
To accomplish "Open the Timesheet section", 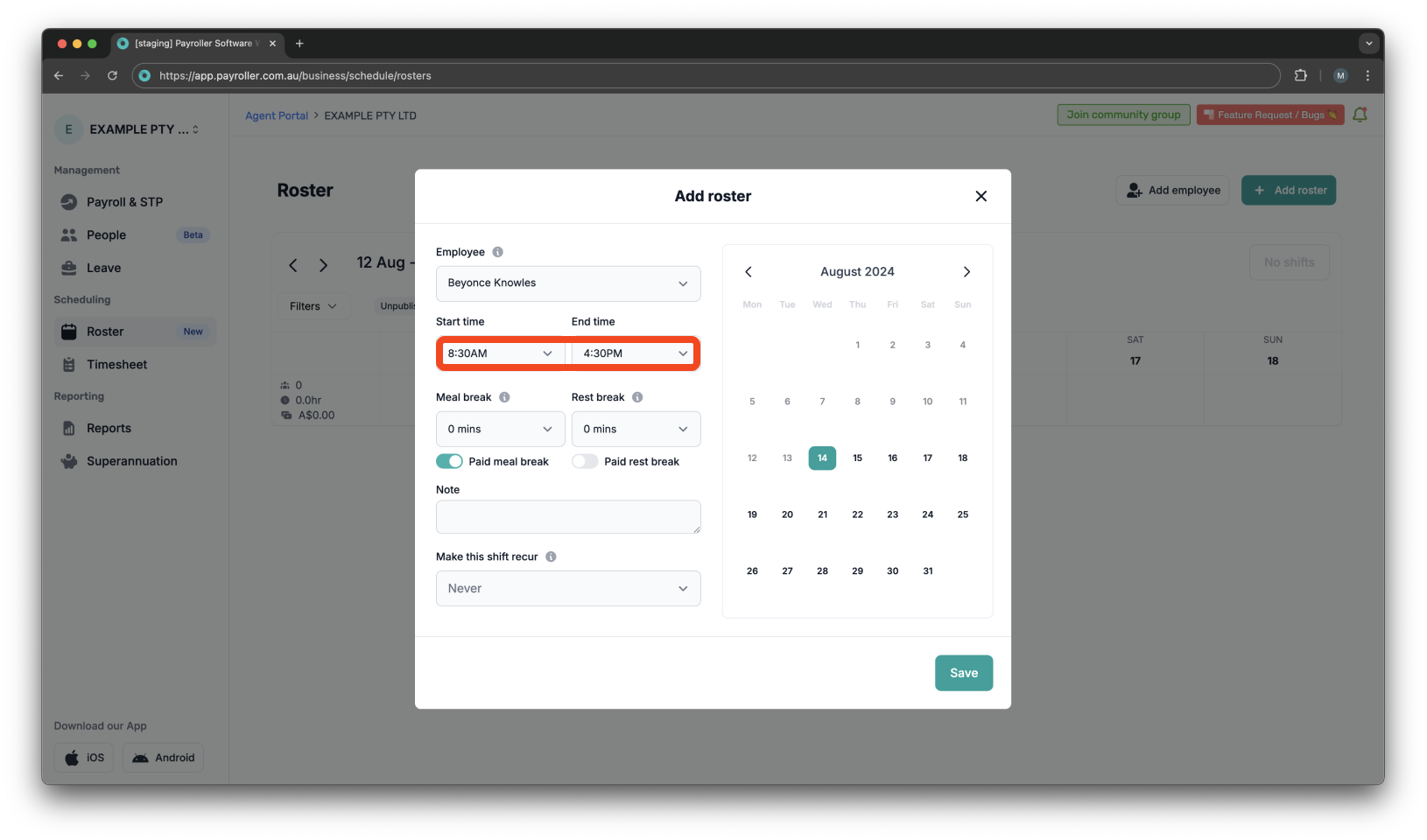I will click(133, 365).
